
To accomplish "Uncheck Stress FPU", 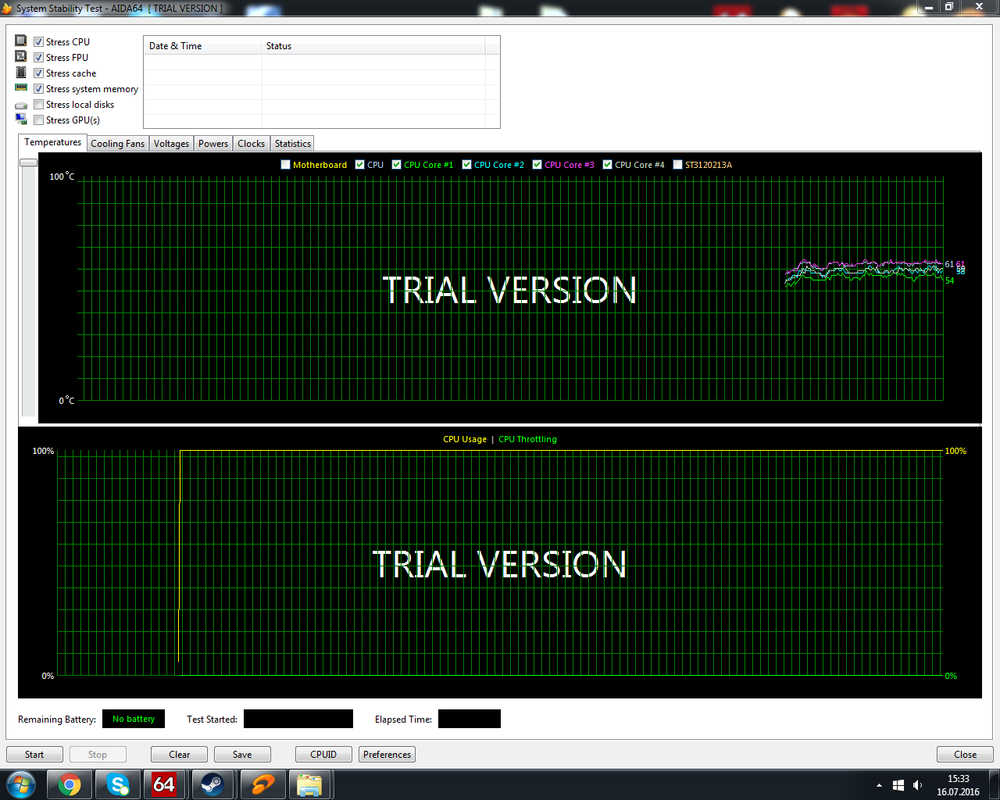I will pyautogui.click(x=38, y=57).
